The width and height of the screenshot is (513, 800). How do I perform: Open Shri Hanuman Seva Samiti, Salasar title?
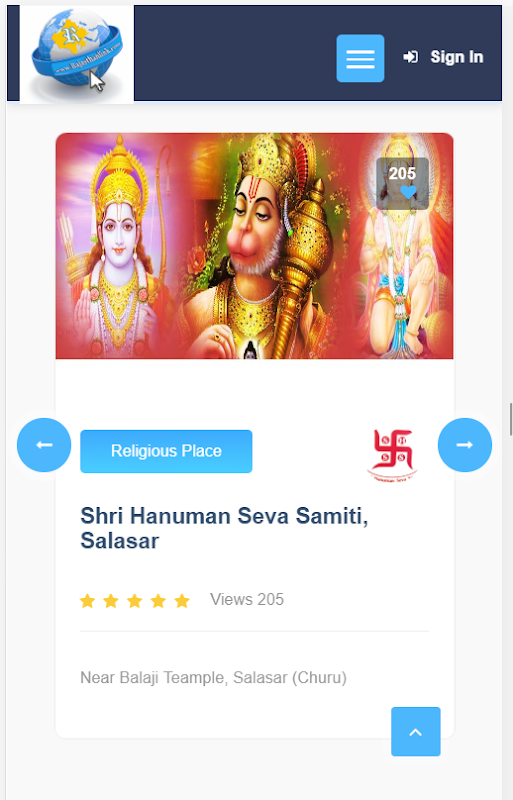click(x=224, y=528)
